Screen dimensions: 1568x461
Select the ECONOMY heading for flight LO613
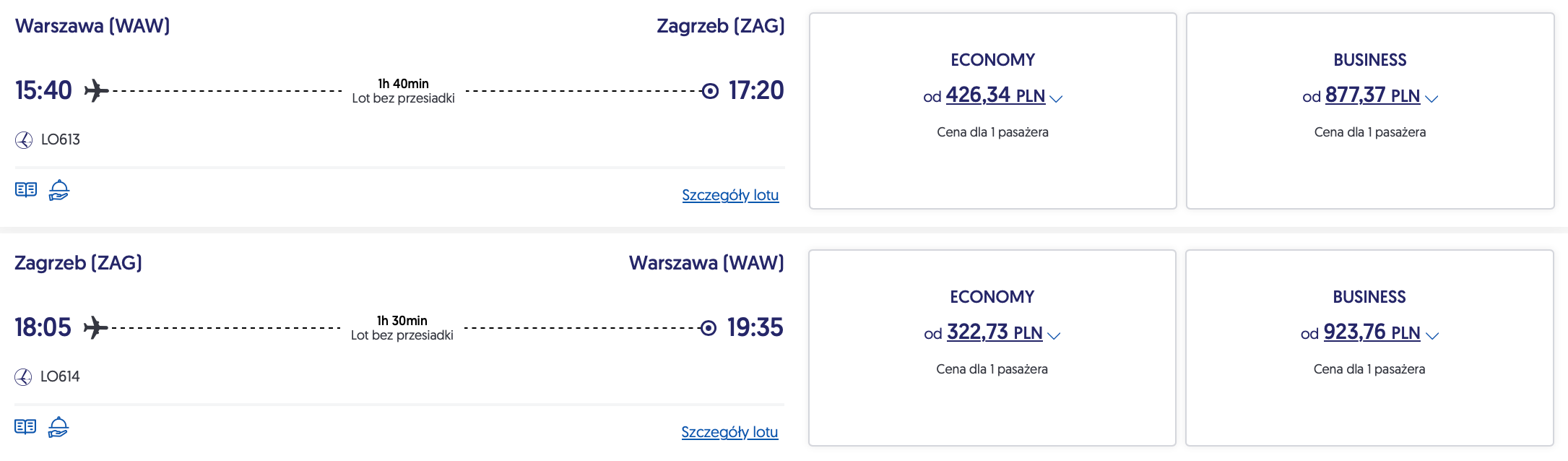coord(992,60)
